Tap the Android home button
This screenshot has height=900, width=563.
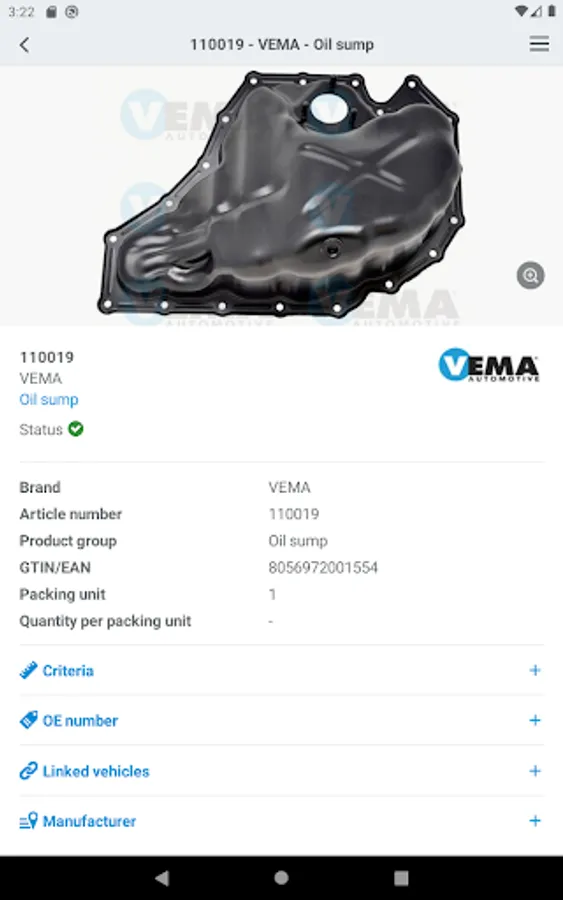281,878
